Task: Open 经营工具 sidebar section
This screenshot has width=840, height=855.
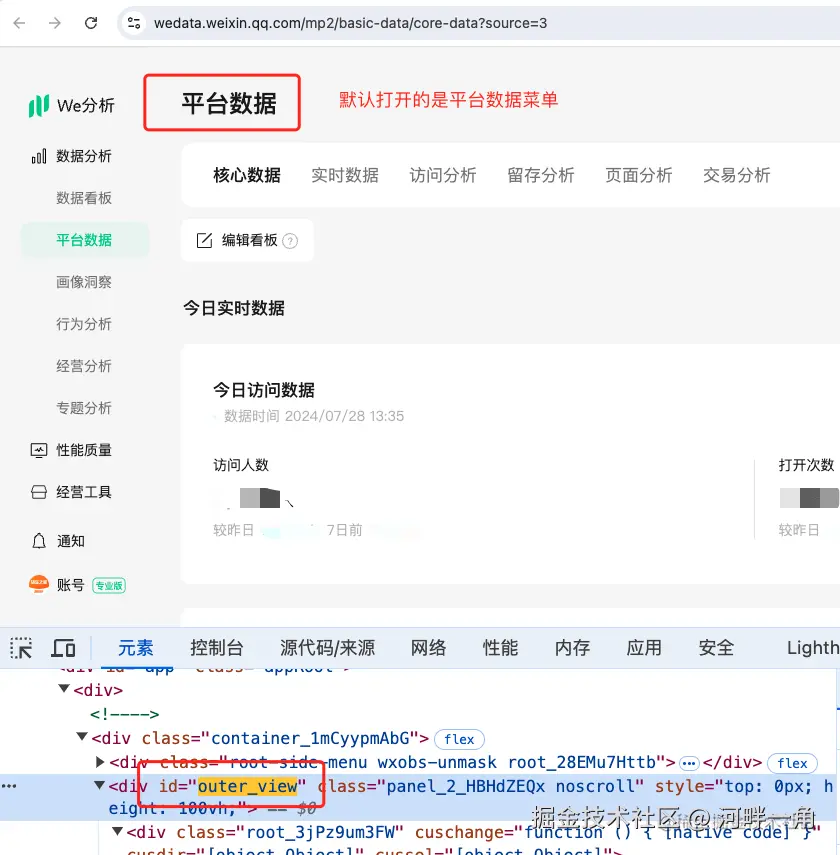Action: (x=83, y=492)
